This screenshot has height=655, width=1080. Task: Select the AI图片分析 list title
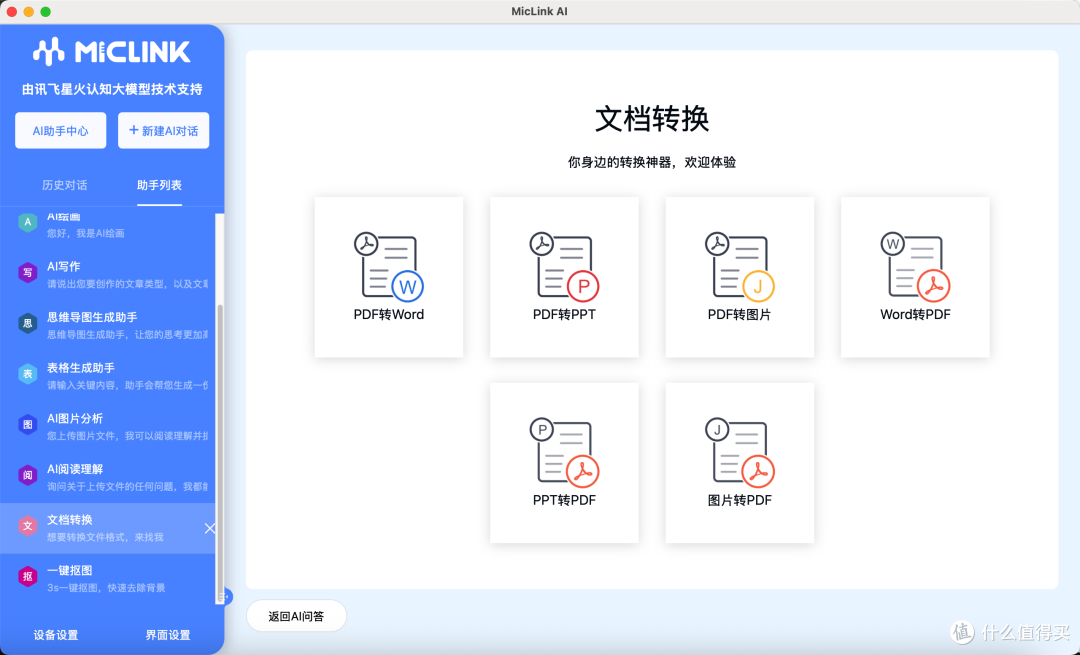(x=75, y=419)
